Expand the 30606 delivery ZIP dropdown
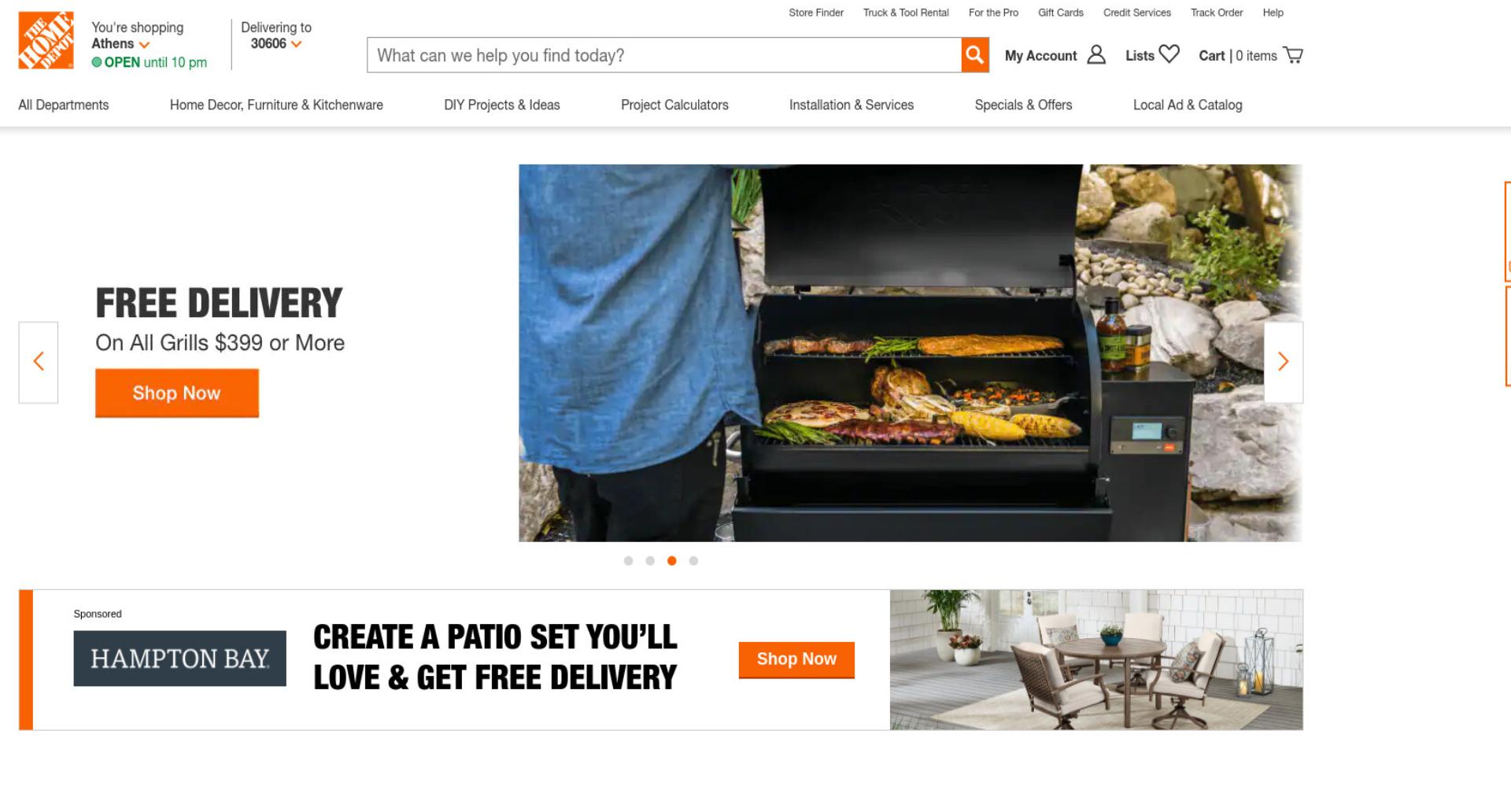 [x=297, y=44]
